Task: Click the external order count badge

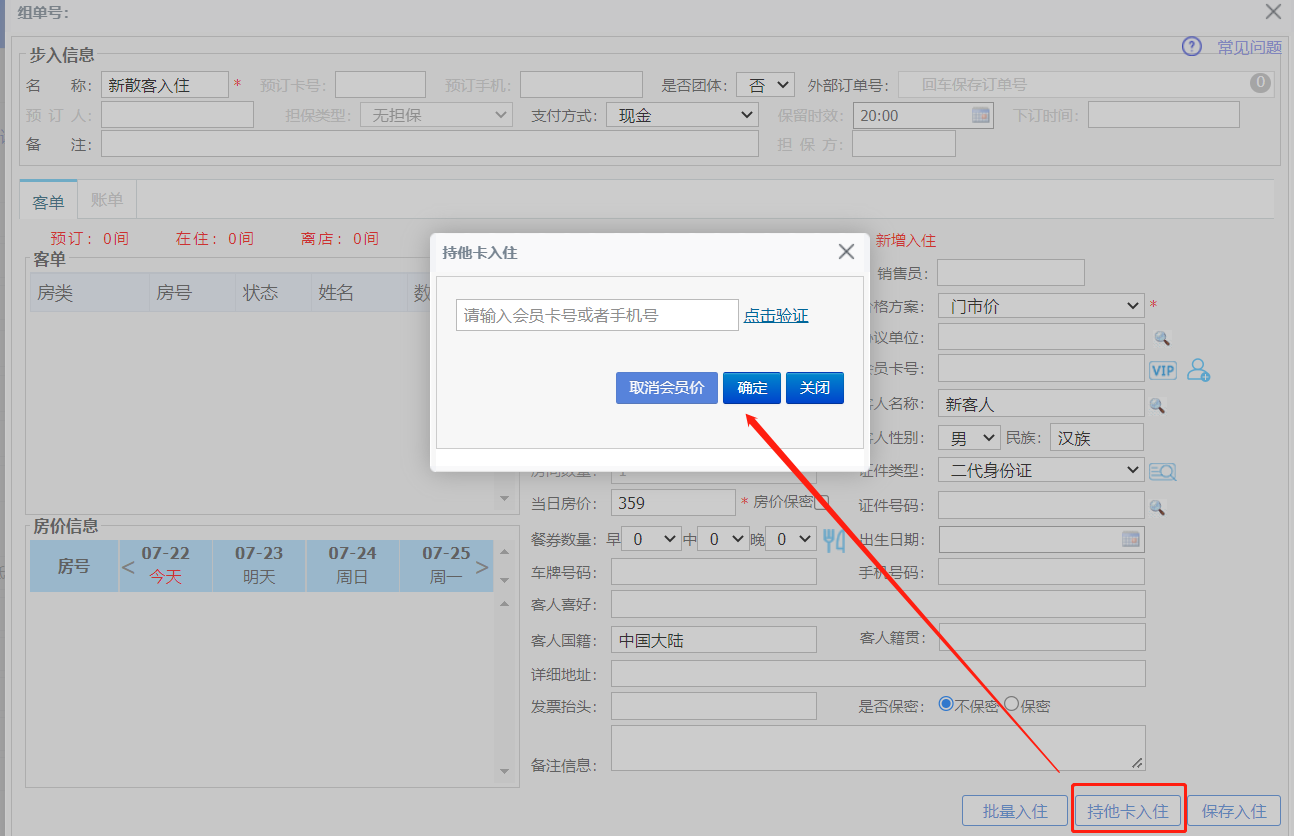Action: (1260, 83)
